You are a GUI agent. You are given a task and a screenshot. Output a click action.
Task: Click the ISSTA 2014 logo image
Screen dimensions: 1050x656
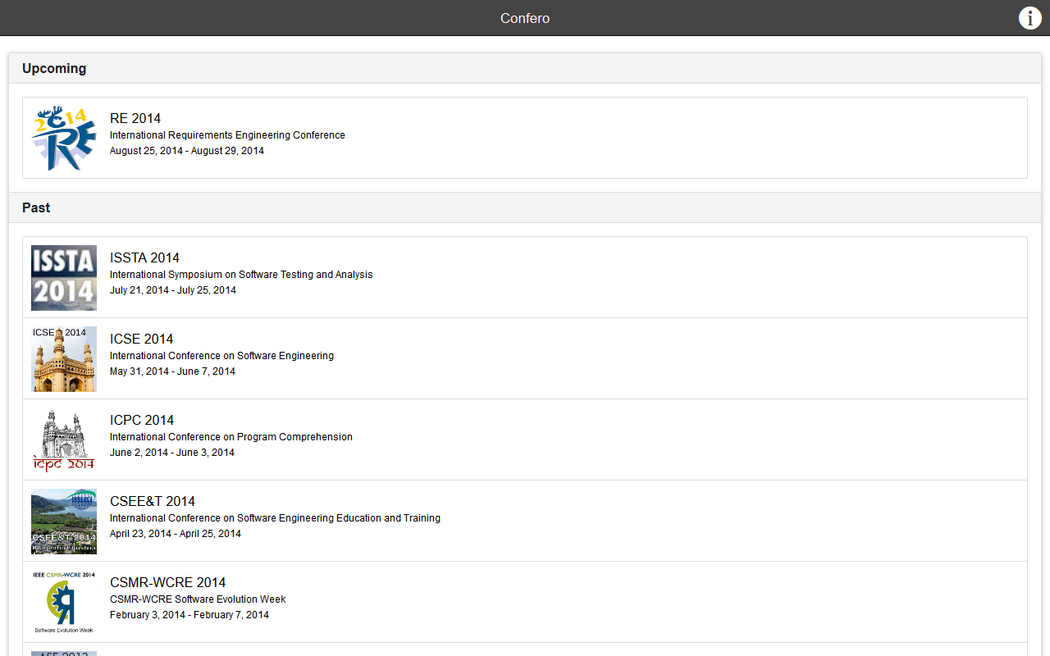tap(64, 278)
